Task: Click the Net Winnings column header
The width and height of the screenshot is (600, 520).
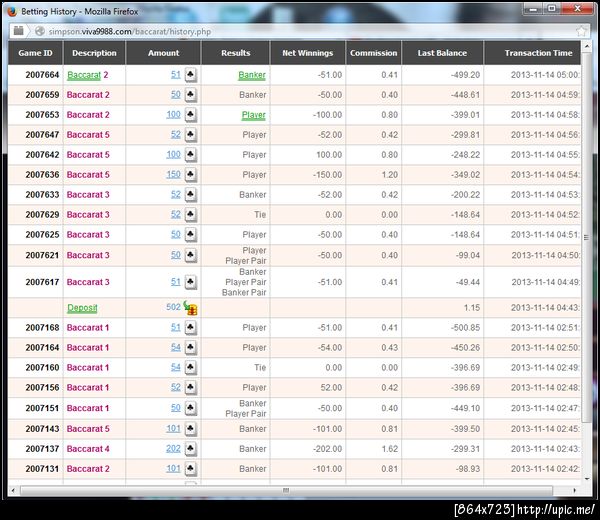Action: pos(308,53)
